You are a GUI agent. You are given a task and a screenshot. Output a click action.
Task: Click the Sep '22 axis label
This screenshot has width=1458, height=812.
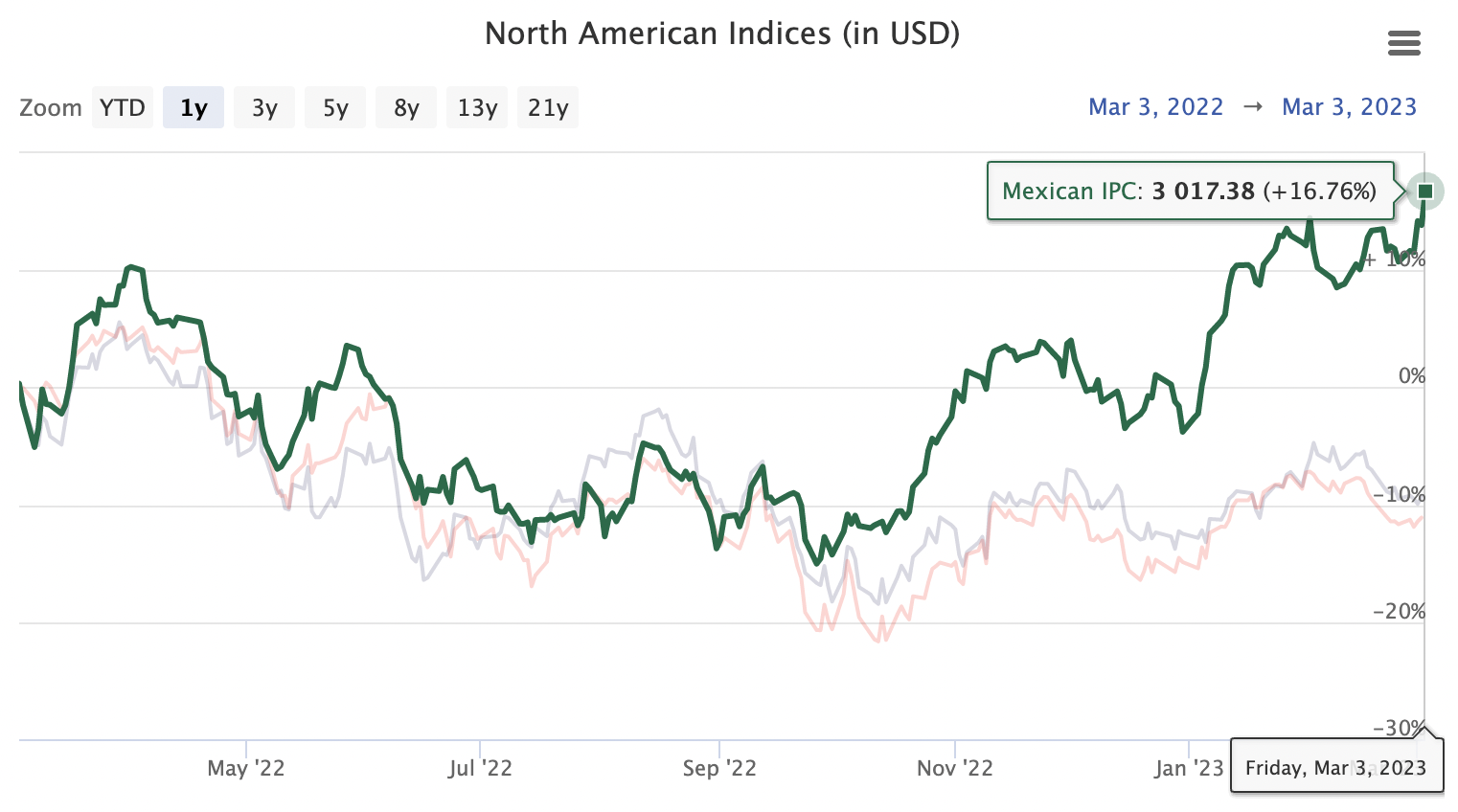pos(719,768)
